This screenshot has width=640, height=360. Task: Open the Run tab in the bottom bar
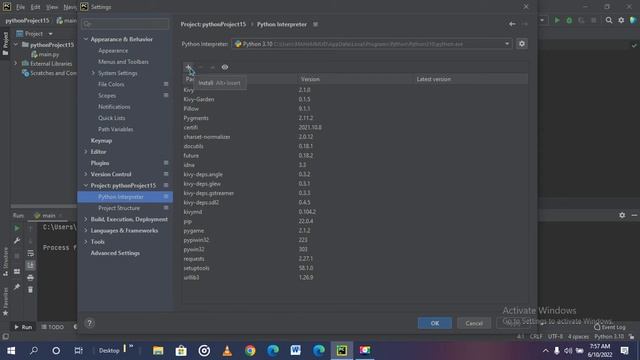point(23,327)
